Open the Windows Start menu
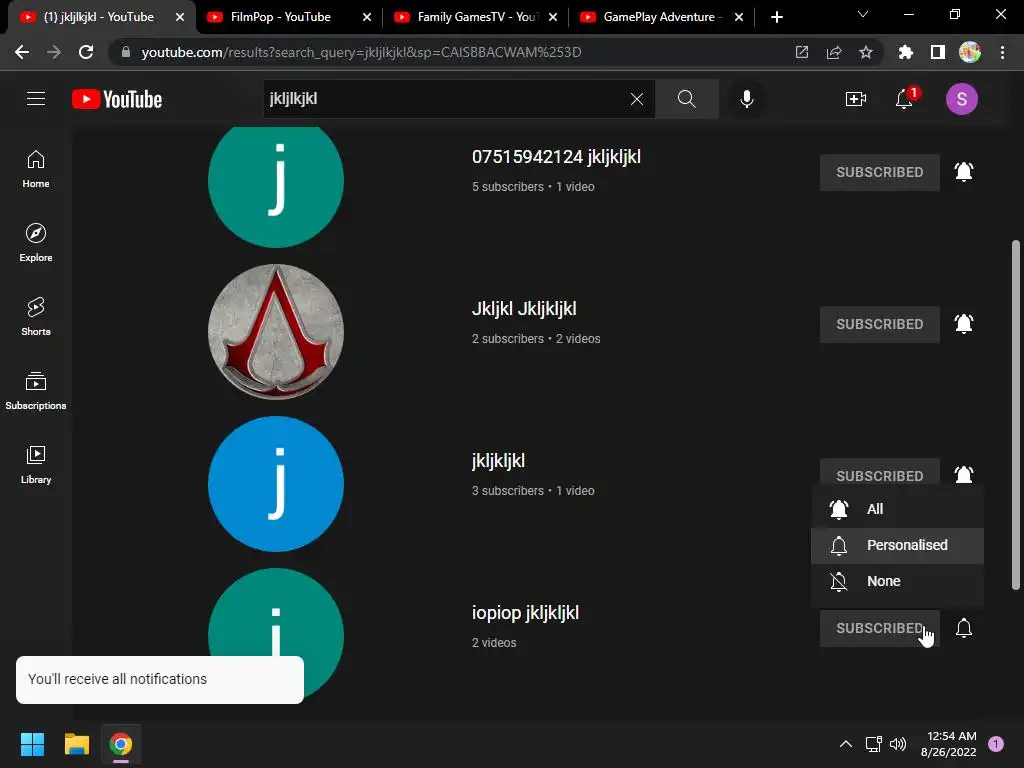1024x768 pixels. pos(32,744)
